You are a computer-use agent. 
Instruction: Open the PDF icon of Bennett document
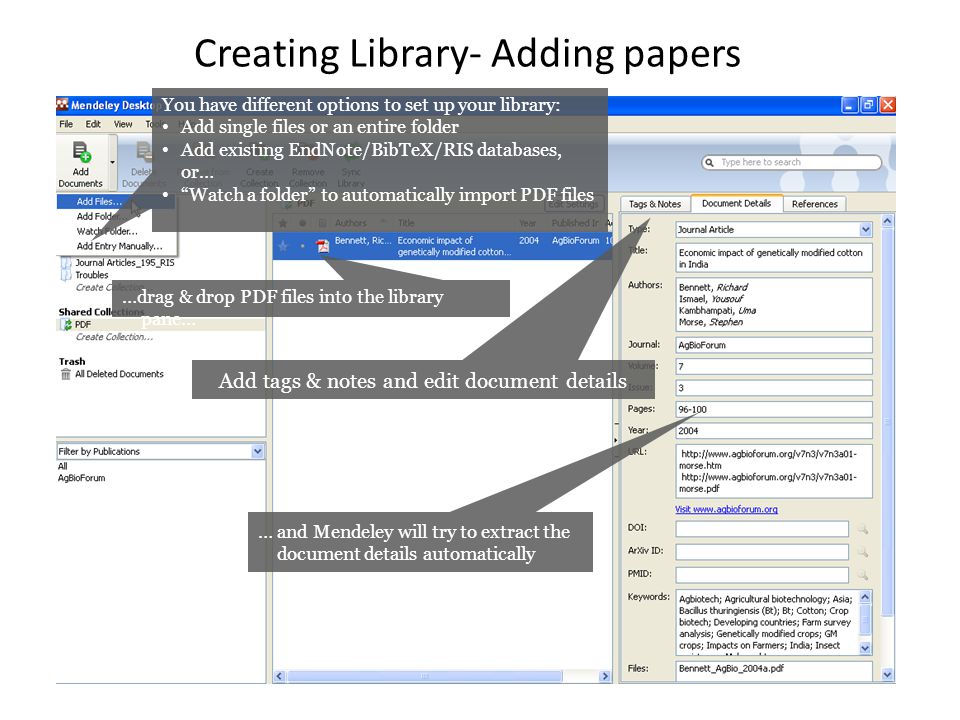click(322, 246)
